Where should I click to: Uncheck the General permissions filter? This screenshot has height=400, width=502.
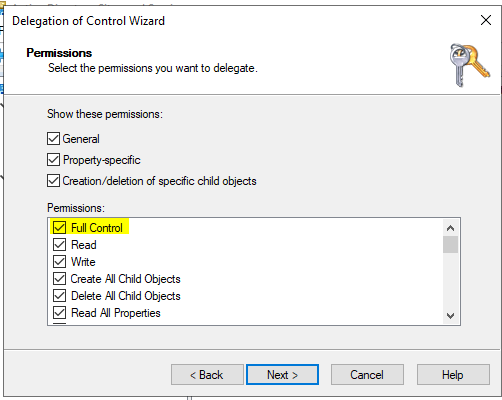pos(53,138)
